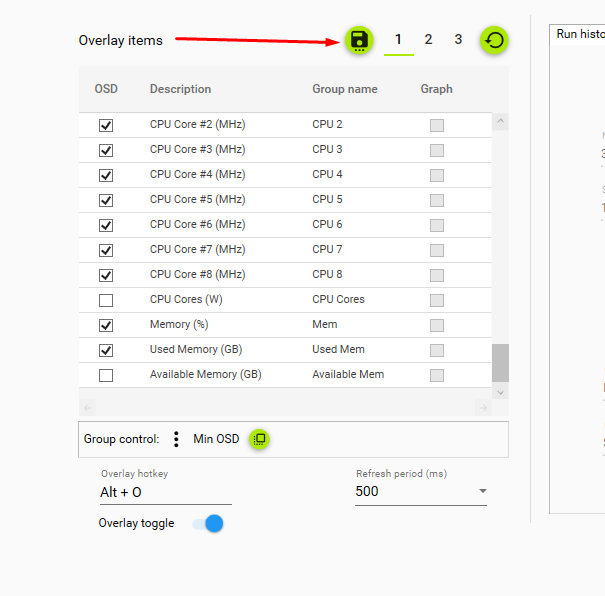This screenshot has width=605, height=596.
Task: Click the green Min OSD icon
Action: click(x=259, y=439)
